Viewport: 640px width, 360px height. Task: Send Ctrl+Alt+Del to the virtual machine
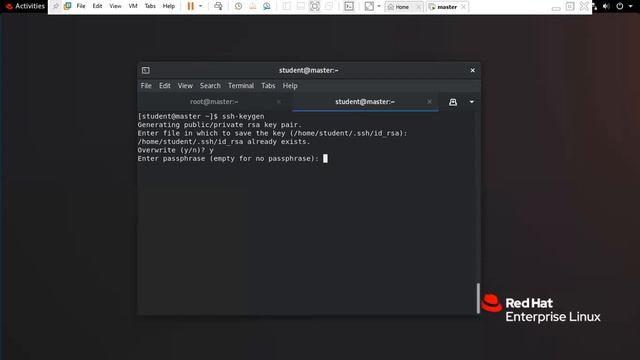[218, 6]
